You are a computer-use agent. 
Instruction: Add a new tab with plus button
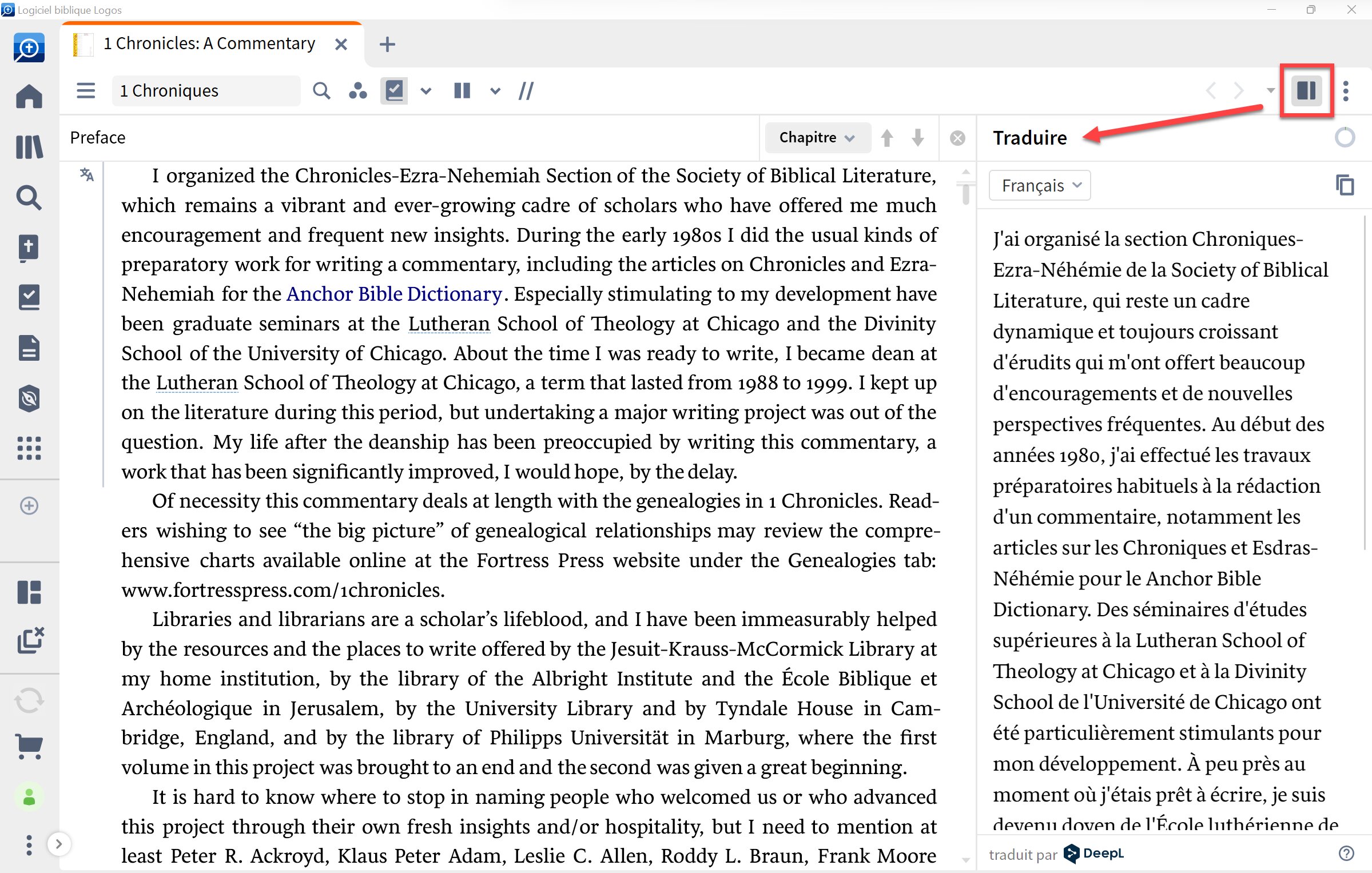(x=387, y=44)
